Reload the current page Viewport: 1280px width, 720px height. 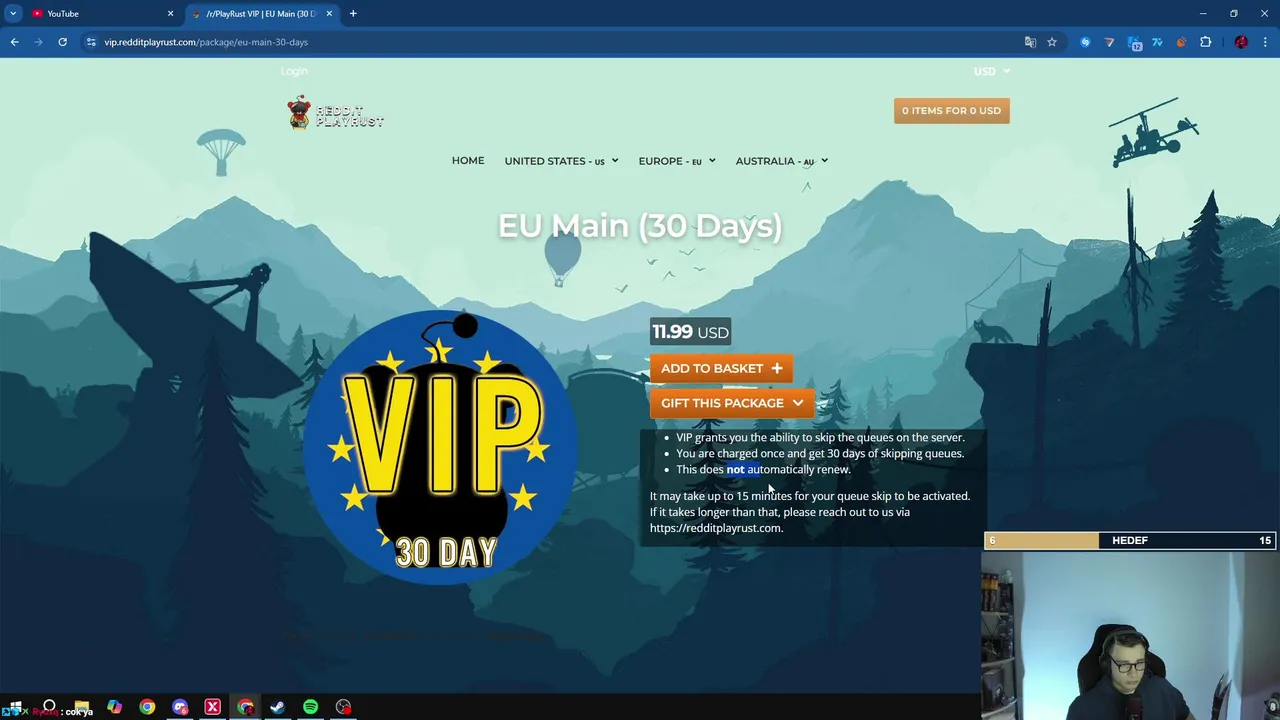pyautogui.click(x=62, y=42)
